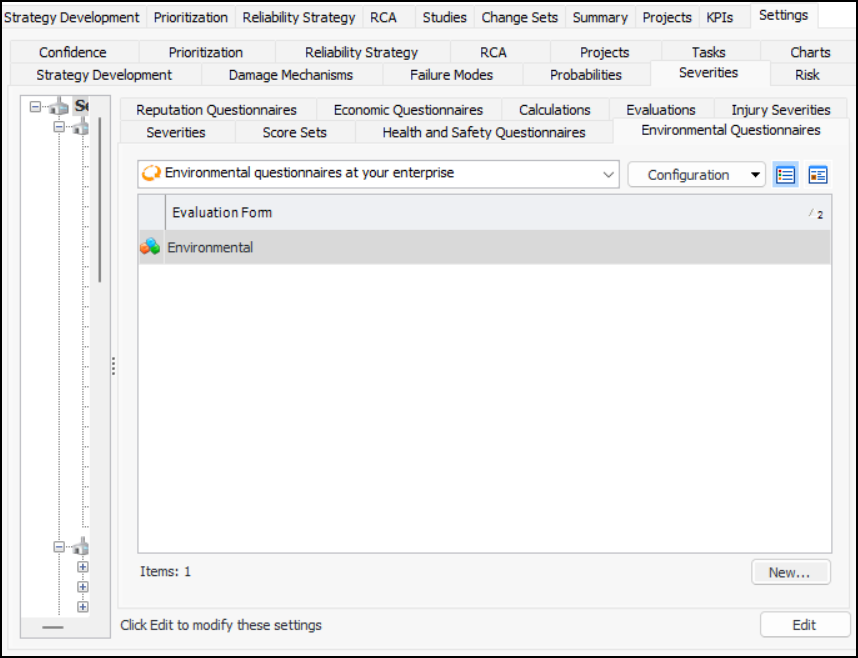Click the Edit button to modify settings
This screenshot has width=858, height=658.
coord(804,625)
